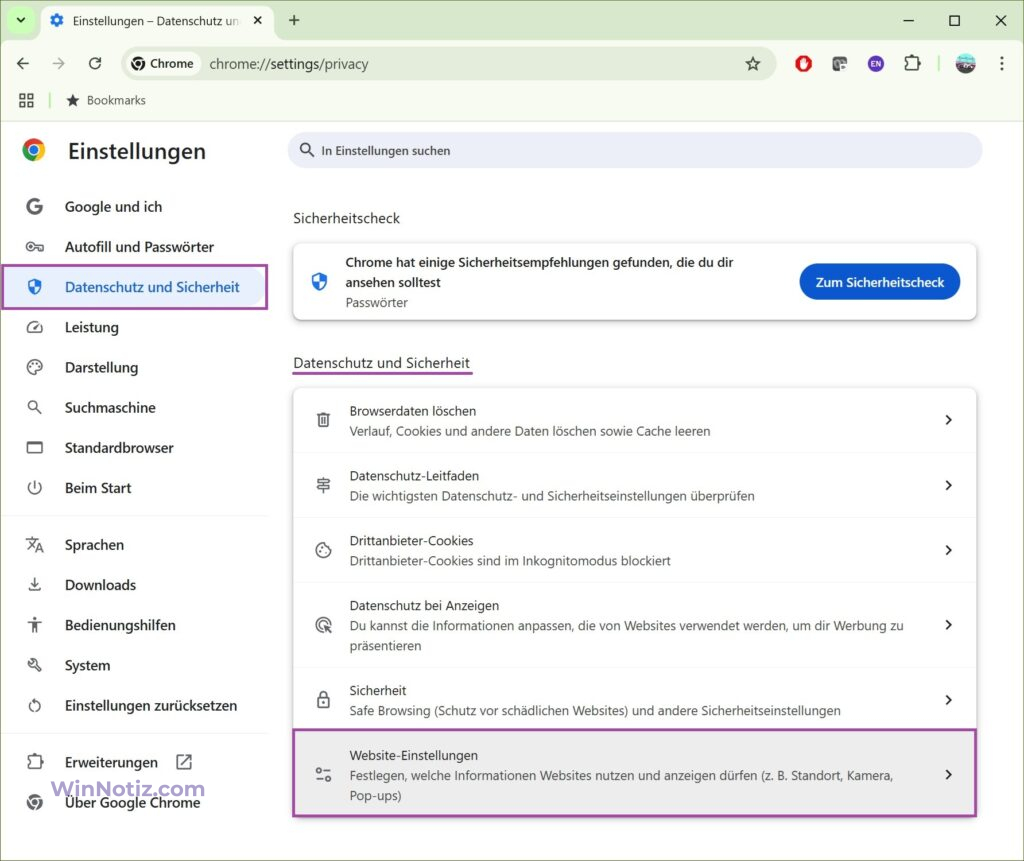This screenshot has width=1024, height=861.
Task: Reload the page with the refresh icon
Action: [95, 63]
